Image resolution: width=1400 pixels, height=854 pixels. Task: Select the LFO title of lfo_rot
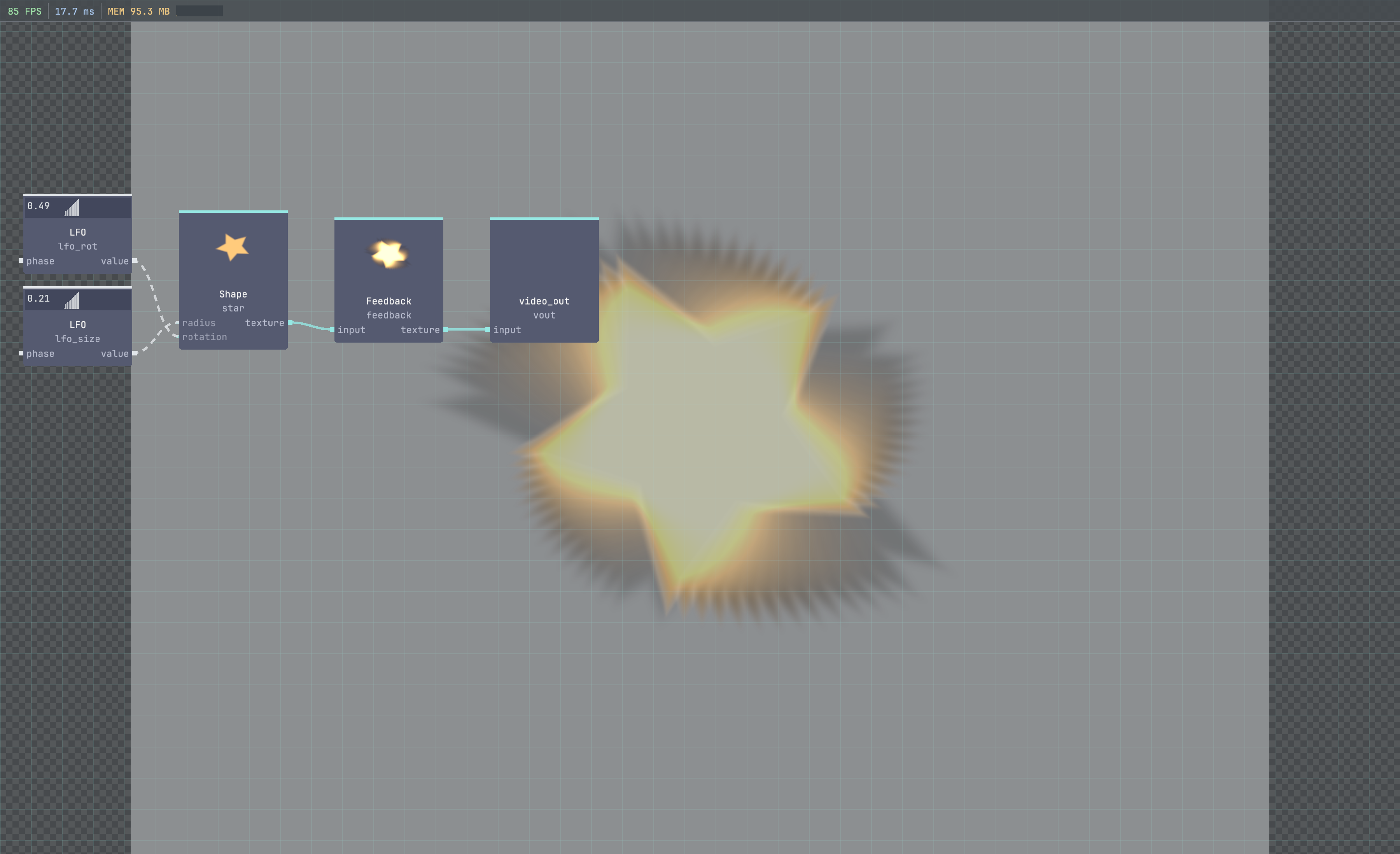78,232
